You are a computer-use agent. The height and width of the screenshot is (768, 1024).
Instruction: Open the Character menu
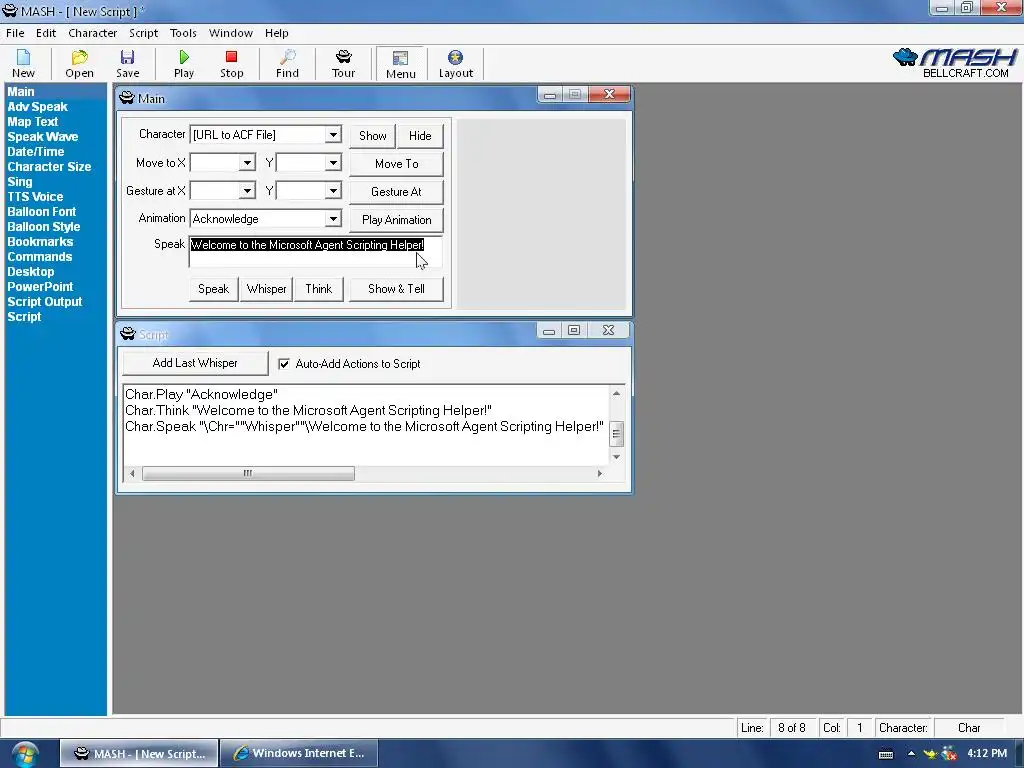93,33
